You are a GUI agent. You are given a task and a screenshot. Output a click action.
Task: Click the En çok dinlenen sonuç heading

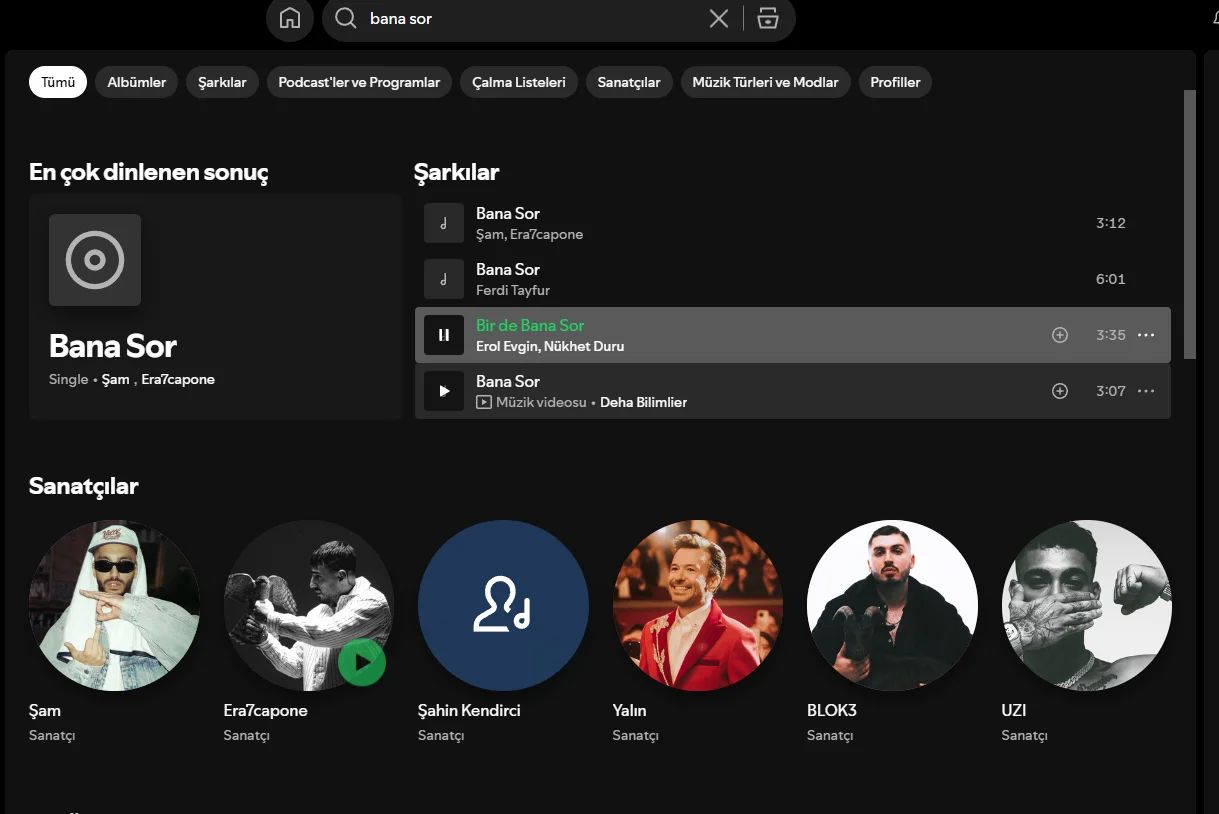tap(149, 172)
